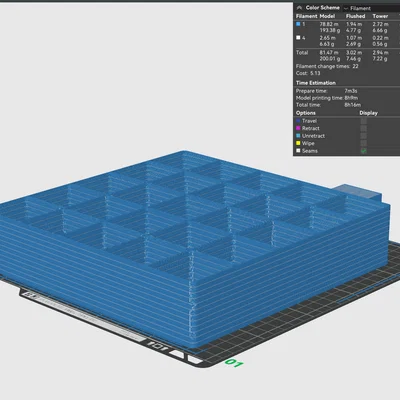Select the '2.65 m' filament 4 value
Screen dimensions: 400x400
click(x=327, y=38)
